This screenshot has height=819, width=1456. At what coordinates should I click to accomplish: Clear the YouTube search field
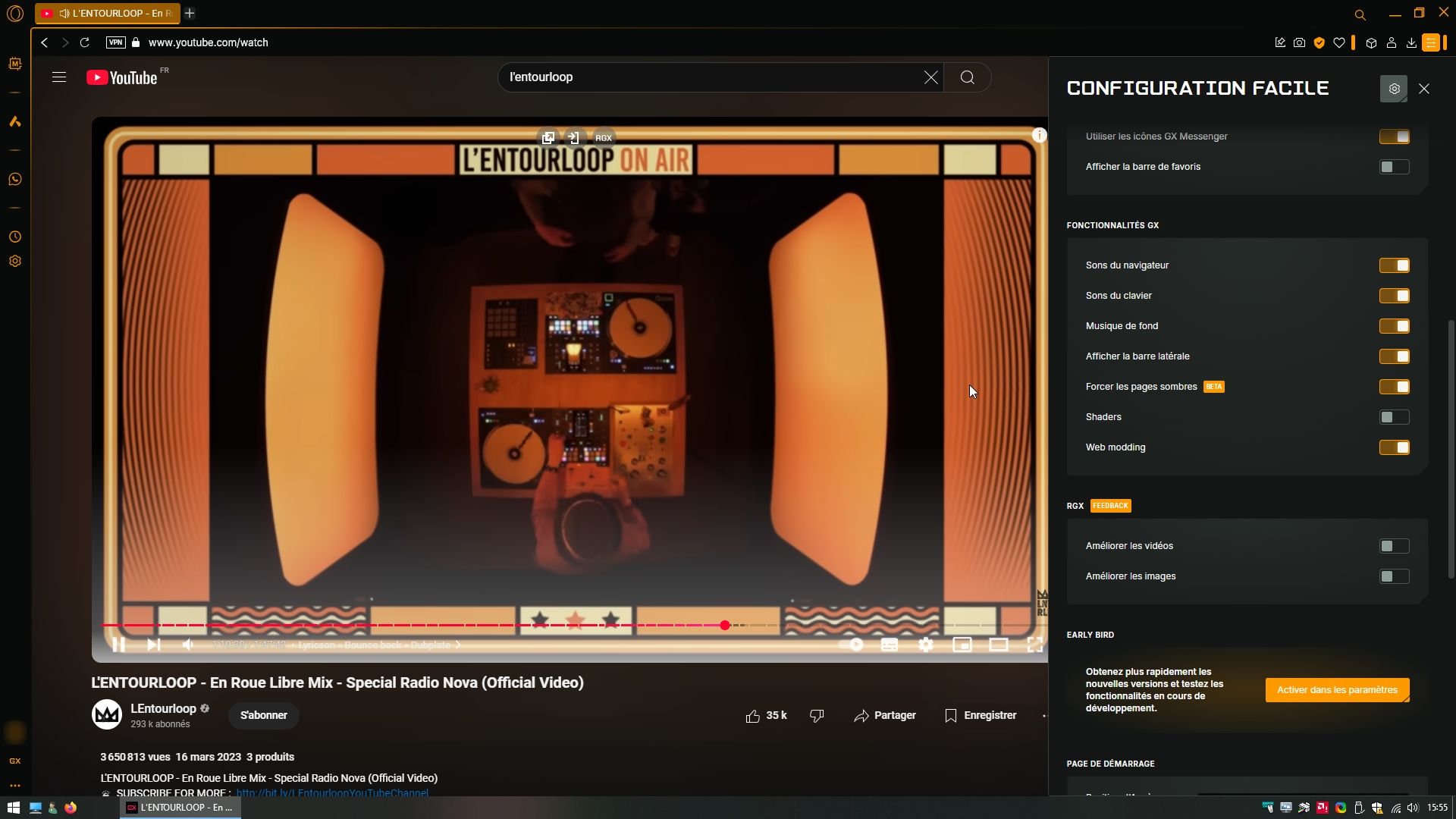(x=930, y=77)
